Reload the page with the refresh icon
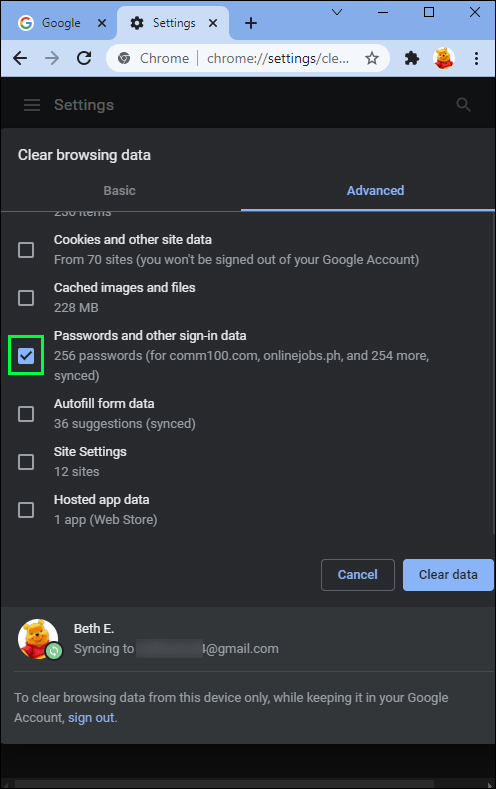Screen dimensions: 496x789 [84, 58]
